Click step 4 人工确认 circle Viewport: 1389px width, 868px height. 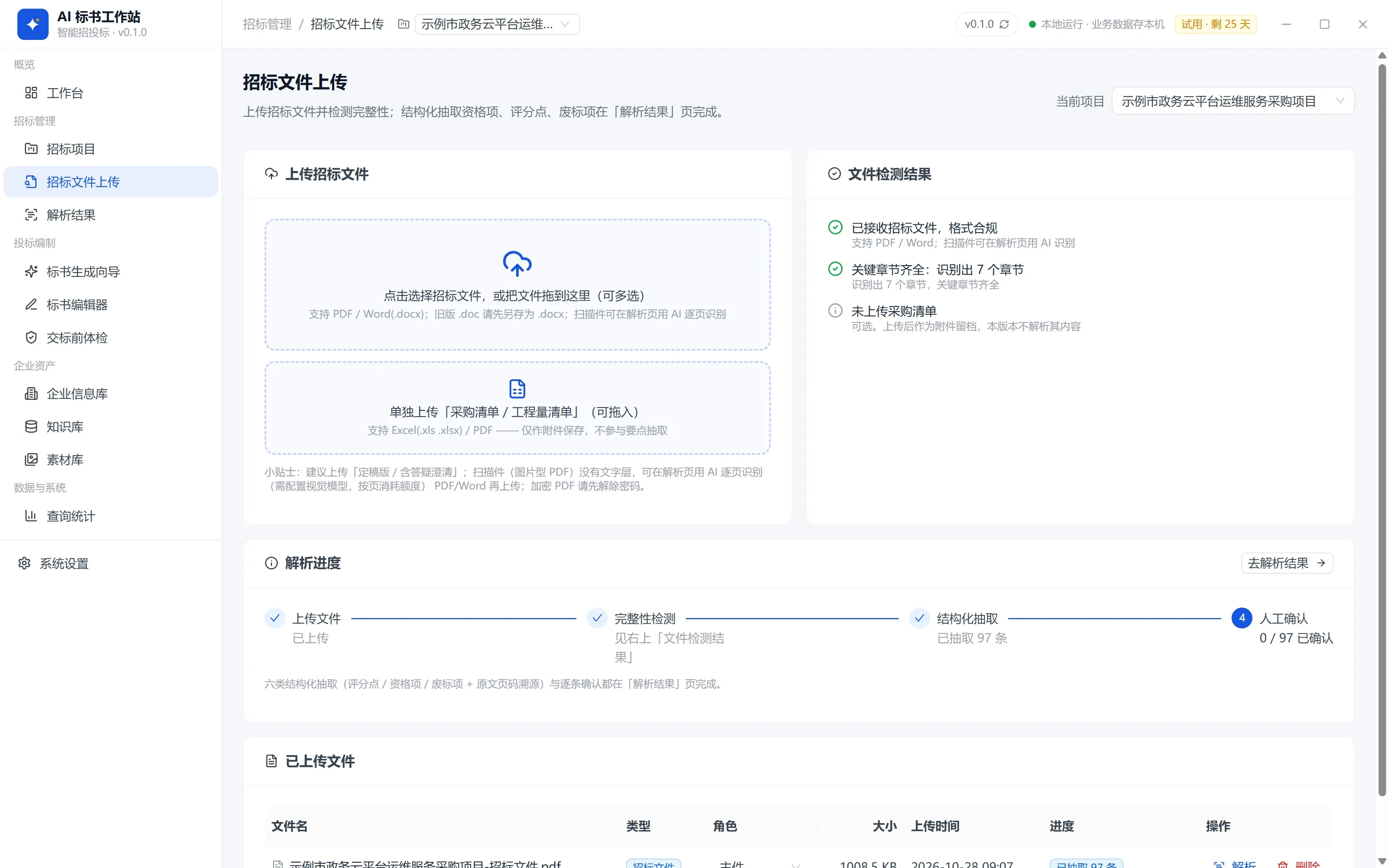[1242, 618]
